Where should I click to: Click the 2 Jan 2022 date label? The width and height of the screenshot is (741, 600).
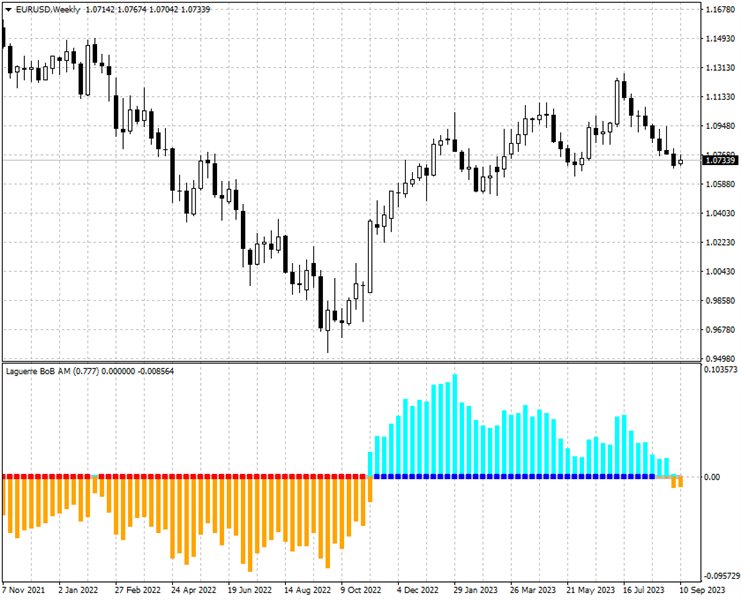[78, 590]
